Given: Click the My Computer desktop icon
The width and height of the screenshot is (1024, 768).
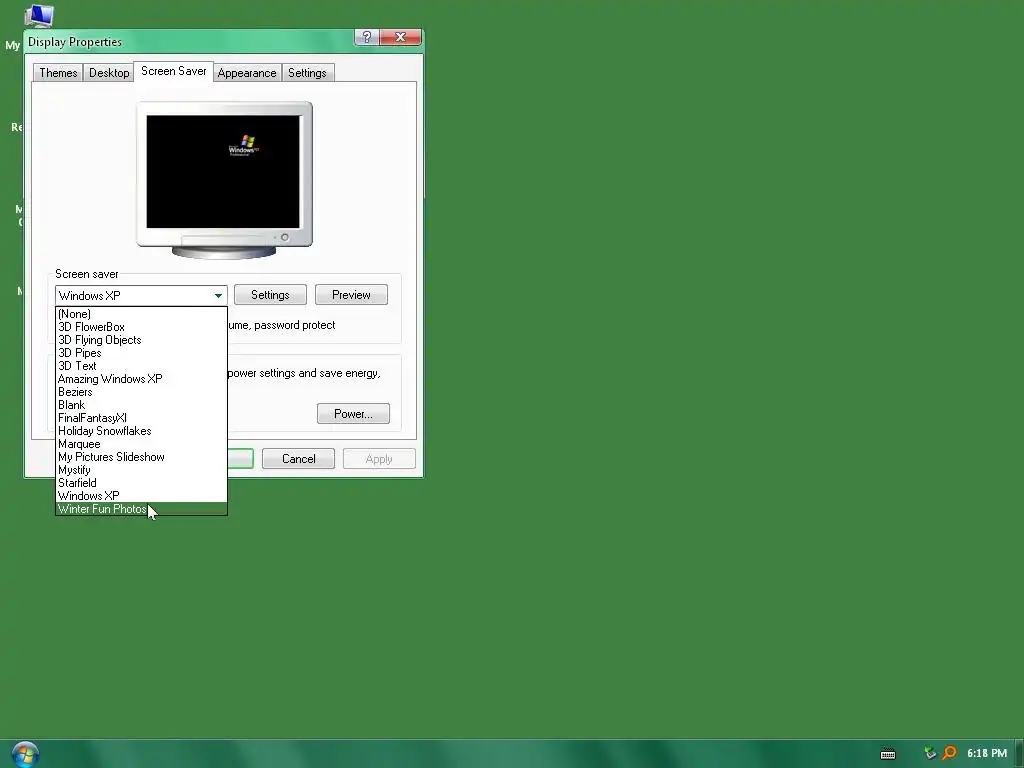Looking at the screenshot, I should tap(38, 16).
